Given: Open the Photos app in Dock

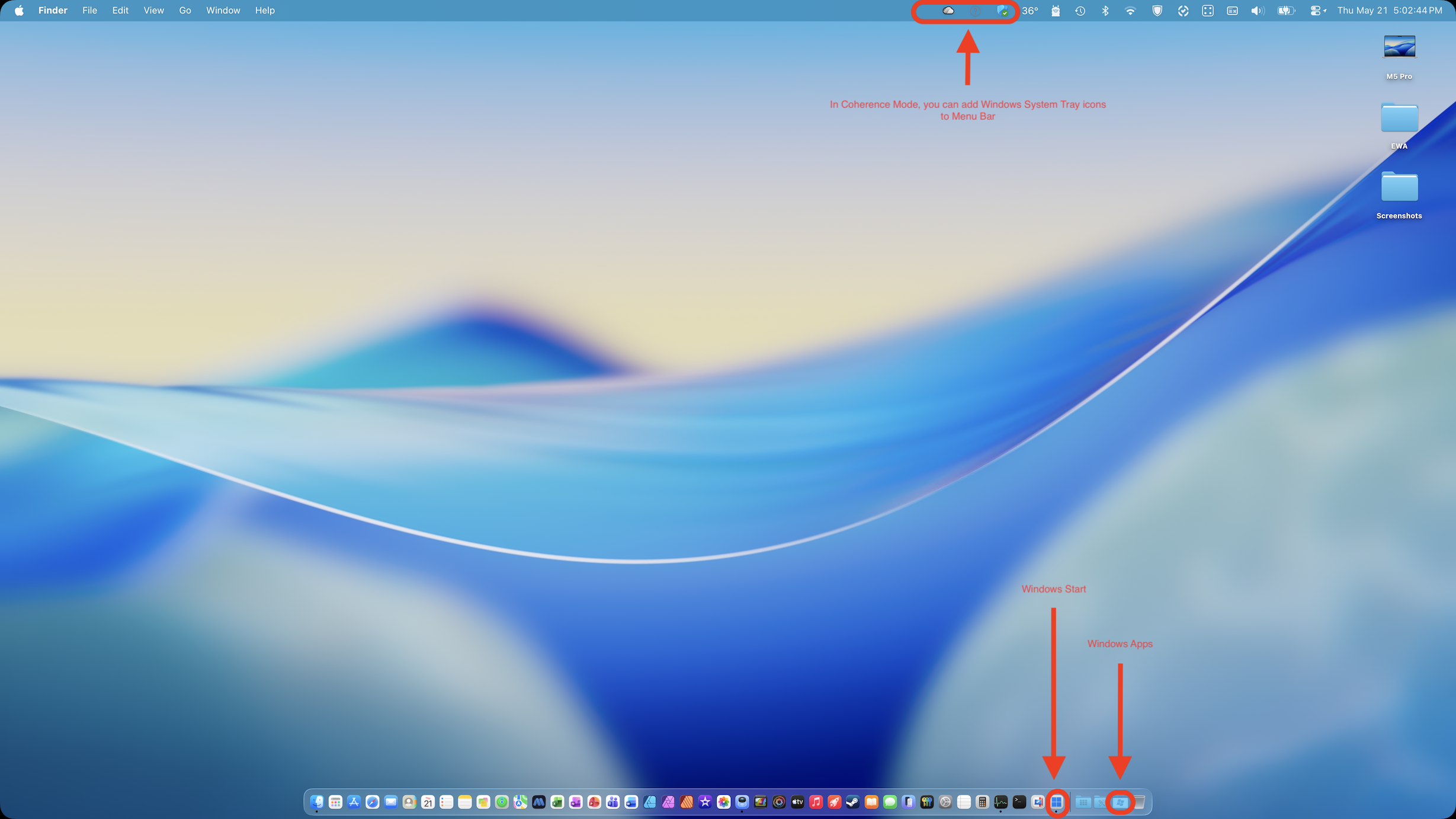Looking at the screenshot, I should (x=724, y=802).
